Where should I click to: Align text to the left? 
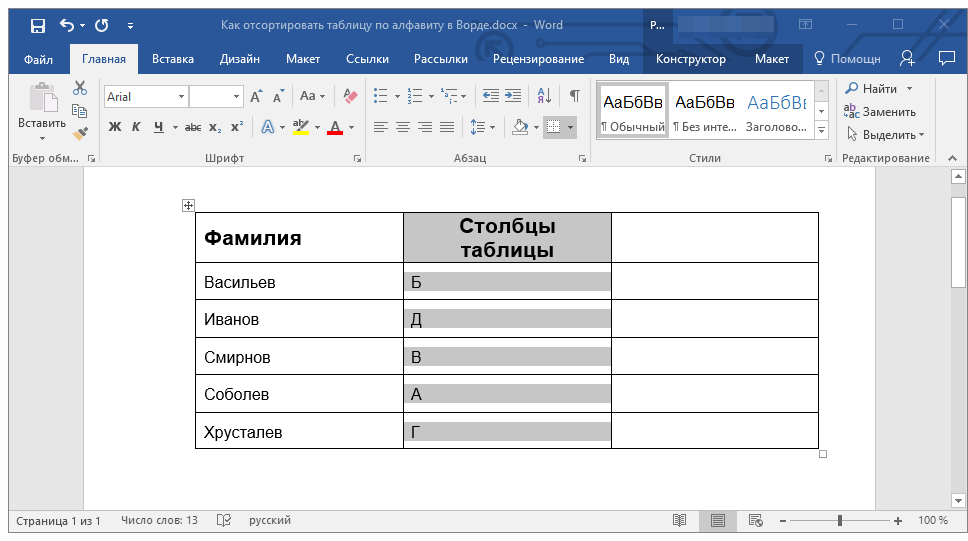[x=380, y=127]
